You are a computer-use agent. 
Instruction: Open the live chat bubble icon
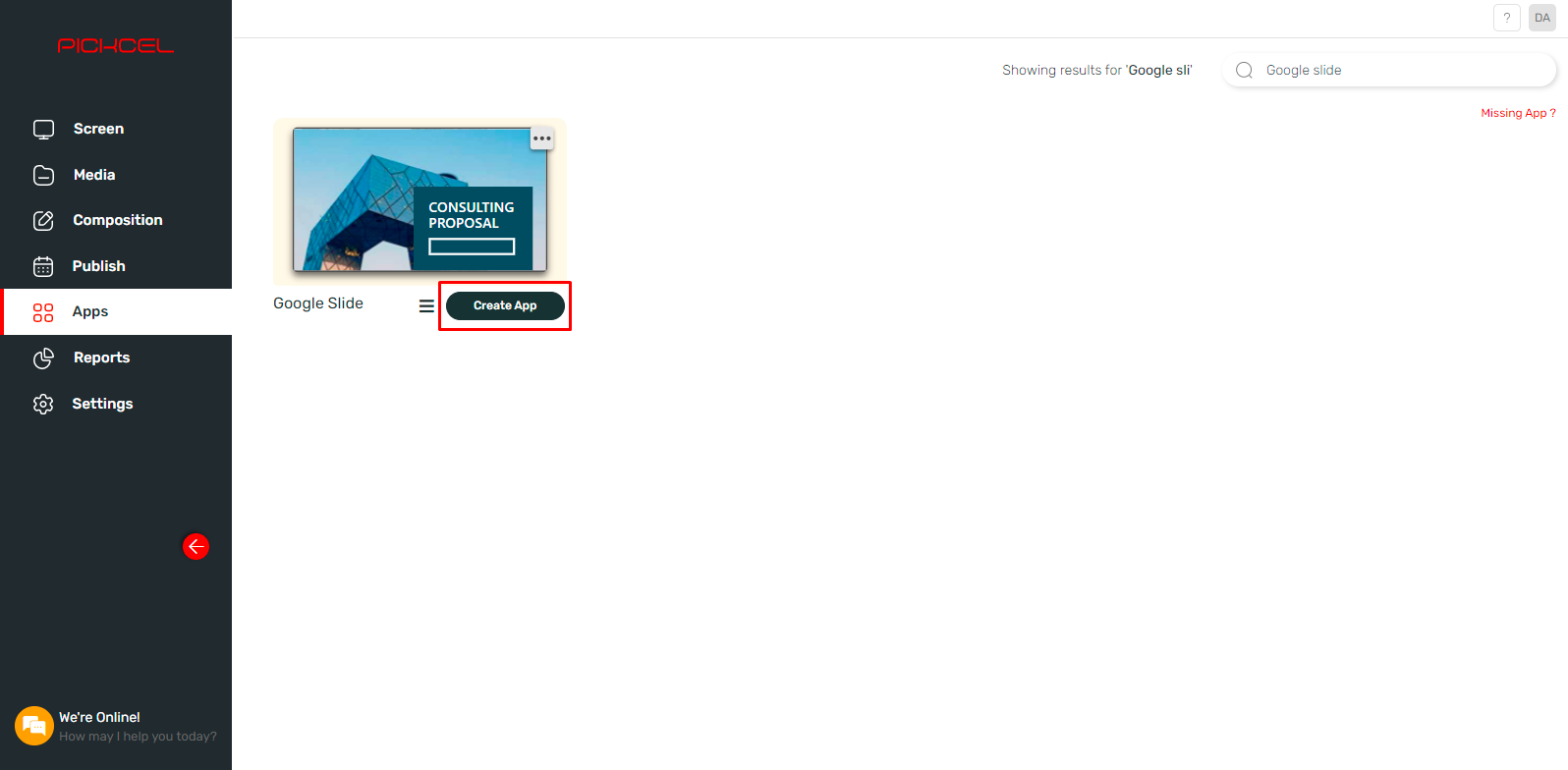pyautogui.click(x=34, y=726)
